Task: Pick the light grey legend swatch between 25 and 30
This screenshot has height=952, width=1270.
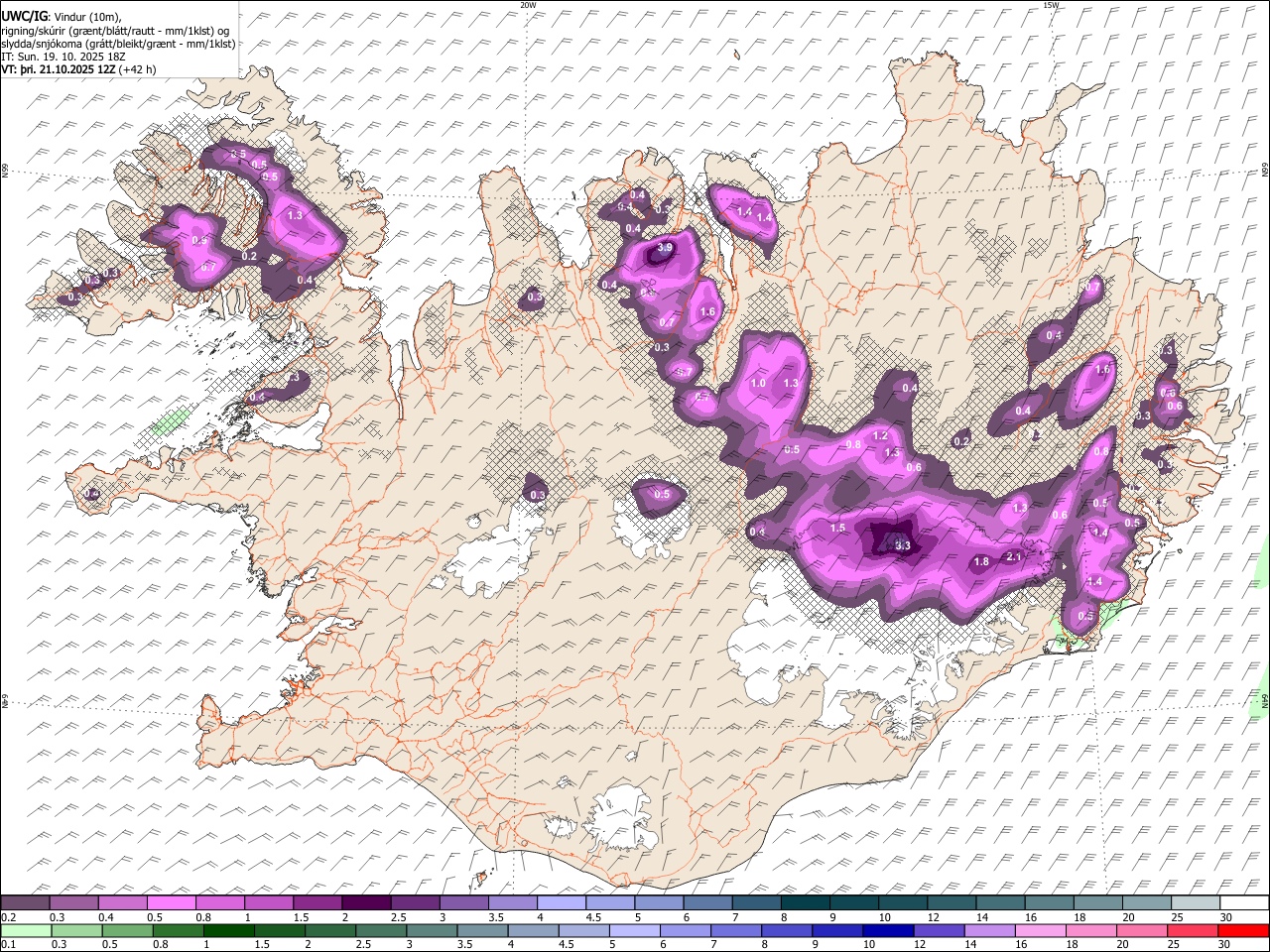Action: [1196, 903]
